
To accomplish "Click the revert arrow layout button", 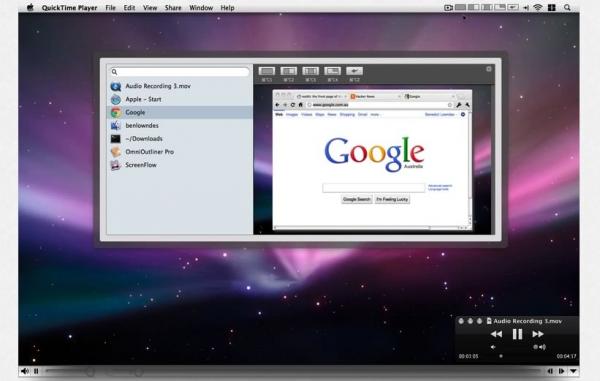I will click(354, 71).
